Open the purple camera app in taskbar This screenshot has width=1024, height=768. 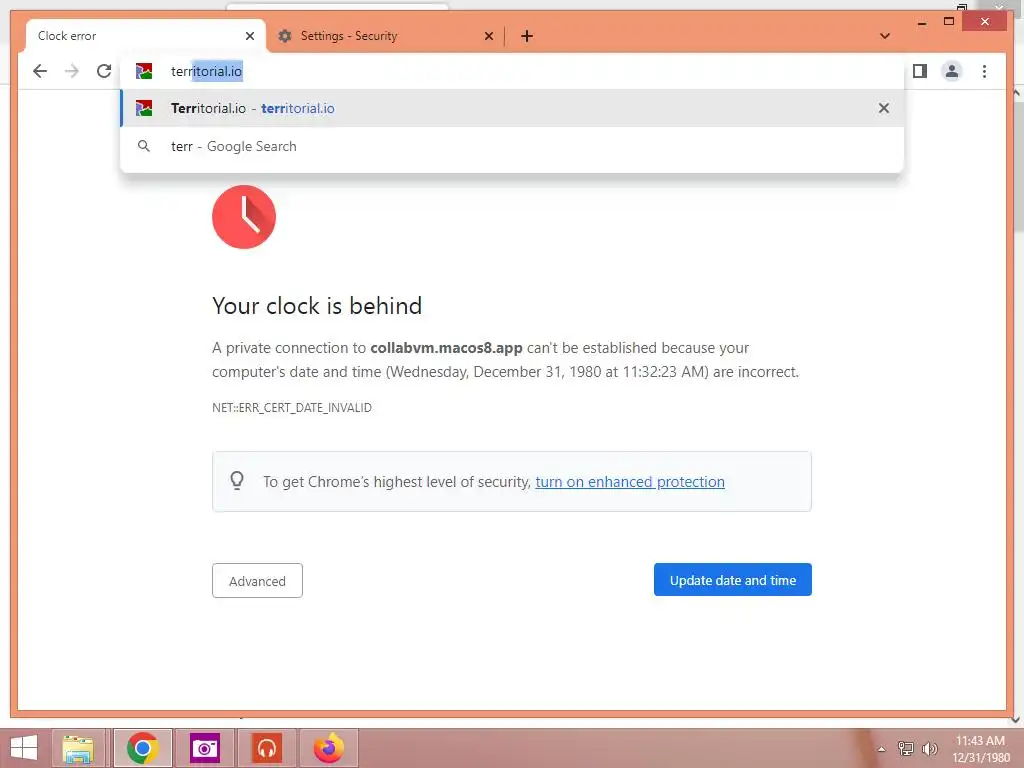pyautogui.click(x=204, y=748)
